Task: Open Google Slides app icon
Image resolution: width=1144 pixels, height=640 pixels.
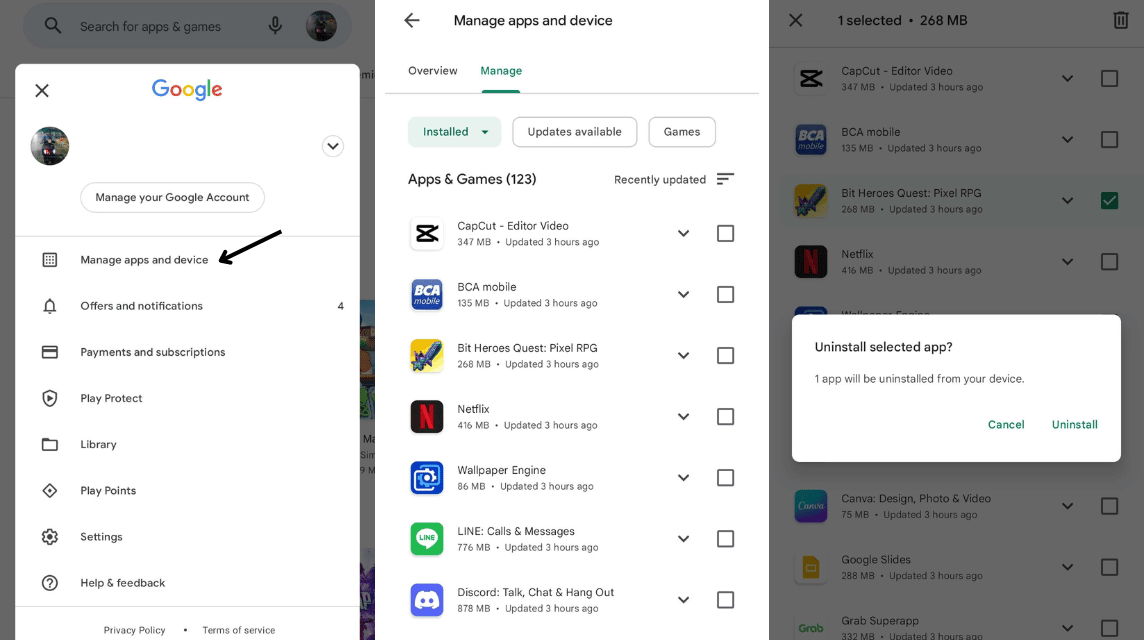Action: point(811,568)
